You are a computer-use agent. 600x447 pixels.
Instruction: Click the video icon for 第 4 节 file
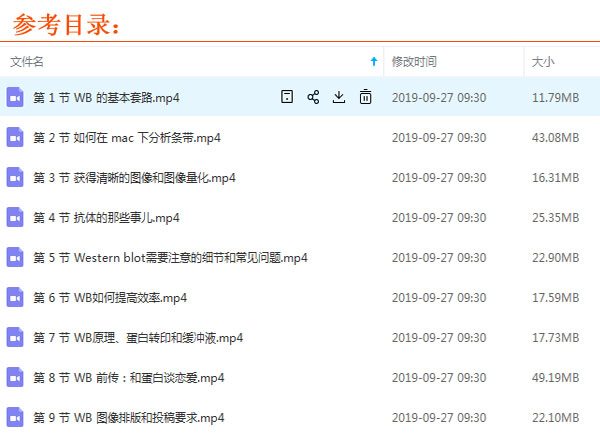tap(15, 217)
